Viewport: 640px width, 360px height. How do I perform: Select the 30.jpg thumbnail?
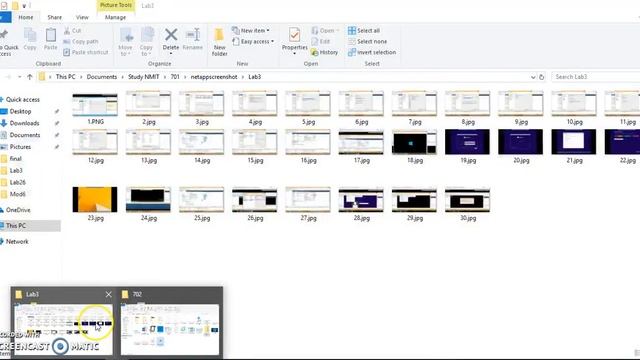tap(467, 200)
